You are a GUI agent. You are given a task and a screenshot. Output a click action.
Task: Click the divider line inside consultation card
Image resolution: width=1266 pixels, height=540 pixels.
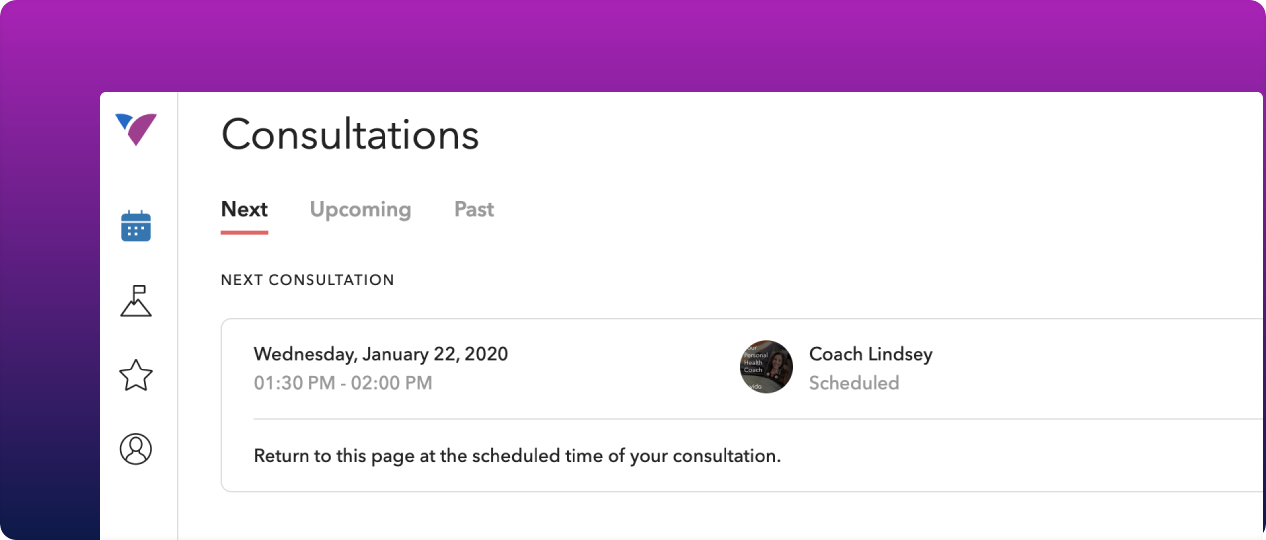pos(700,419)
